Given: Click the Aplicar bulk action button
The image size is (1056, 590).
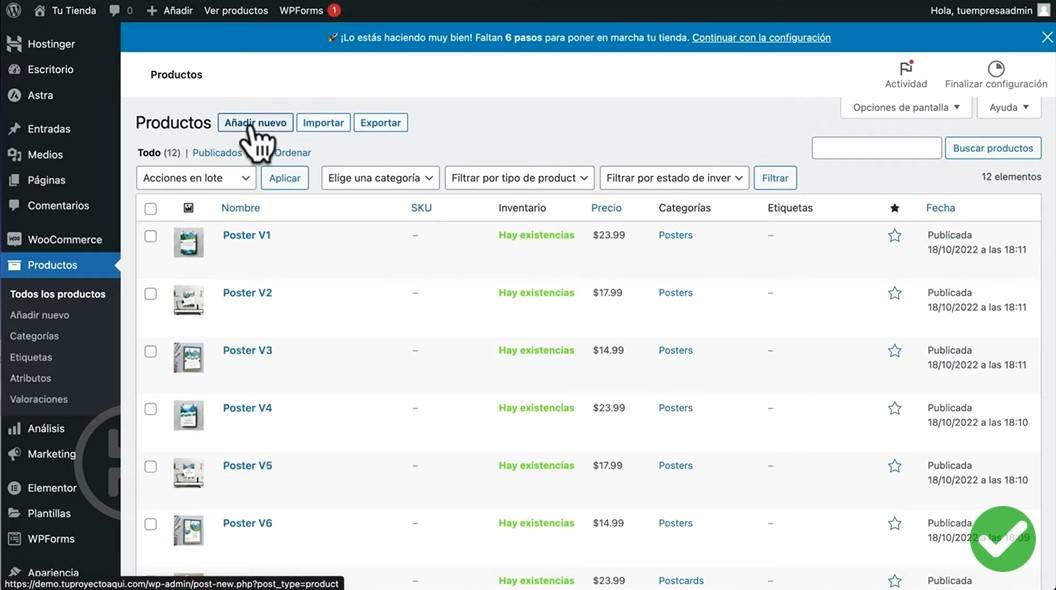Looking at the screenshot, I should pyautogui.click(x=285, y=178).
